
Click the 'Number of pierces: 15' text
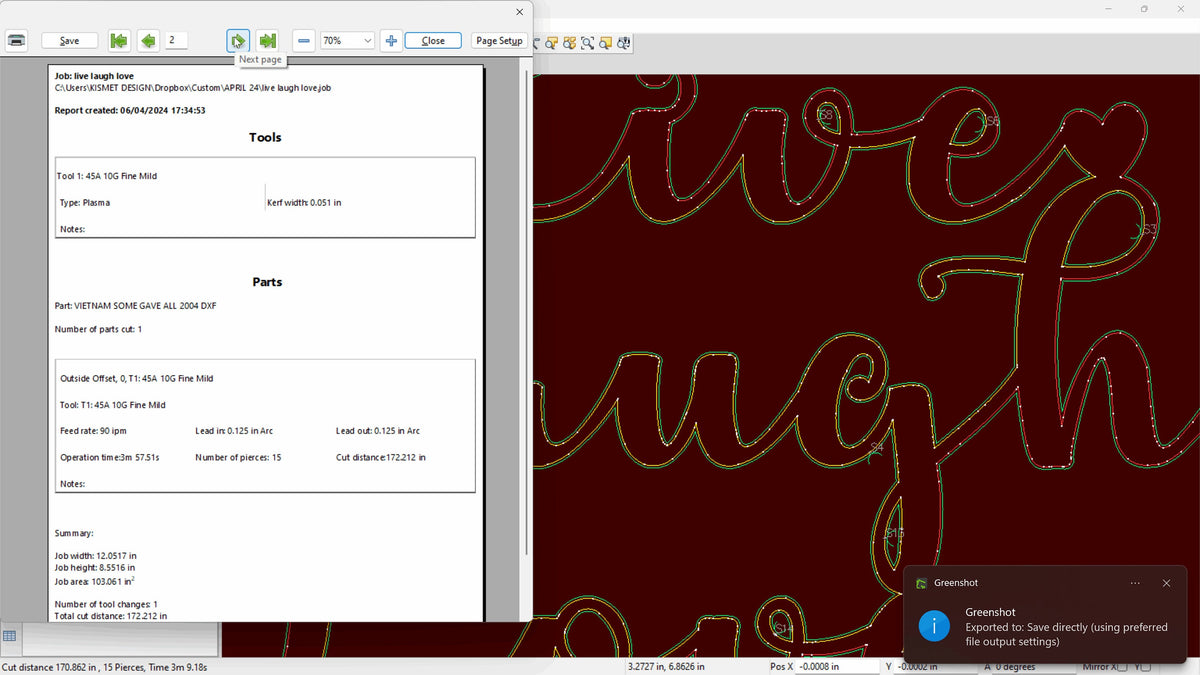tap(238, 457)
